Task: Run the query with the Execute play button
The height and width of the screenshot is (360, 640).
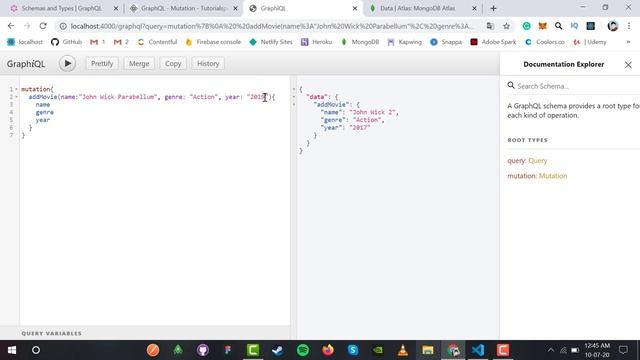Action: pos(67,64)
